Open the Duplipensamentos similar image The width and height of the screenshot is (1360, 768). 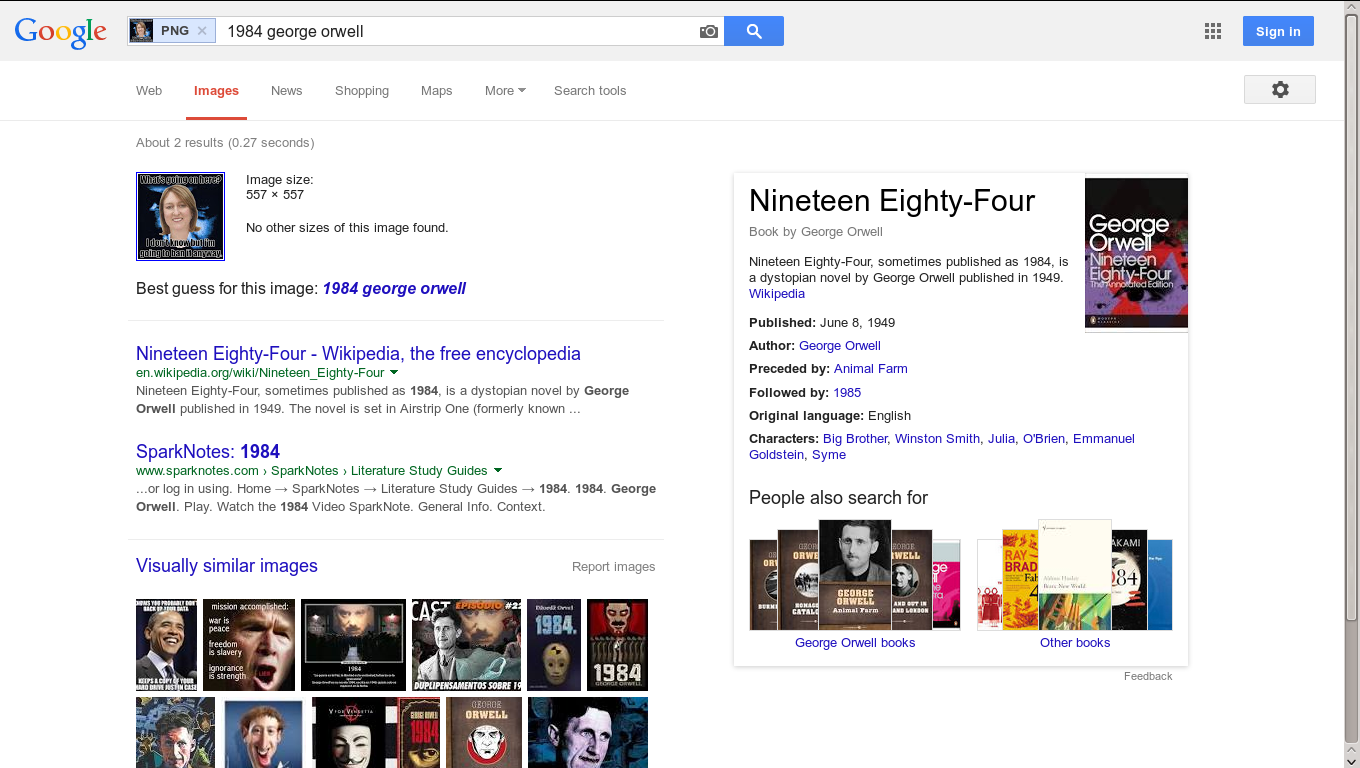[466, 645]
